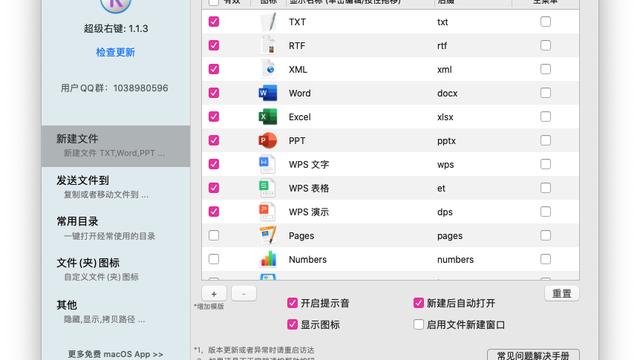The height and width of the screenshot is (360, 640).
Task: Check main-menu box for pages row
Action: pos(545,235)
